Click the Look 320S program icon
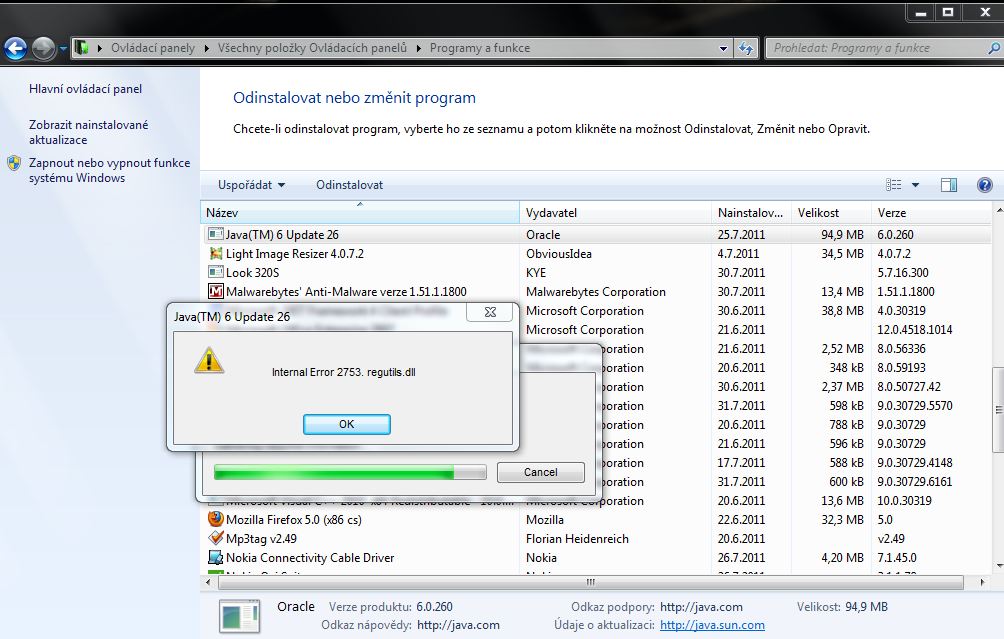 pyautogui.click(x=216, y=272)
